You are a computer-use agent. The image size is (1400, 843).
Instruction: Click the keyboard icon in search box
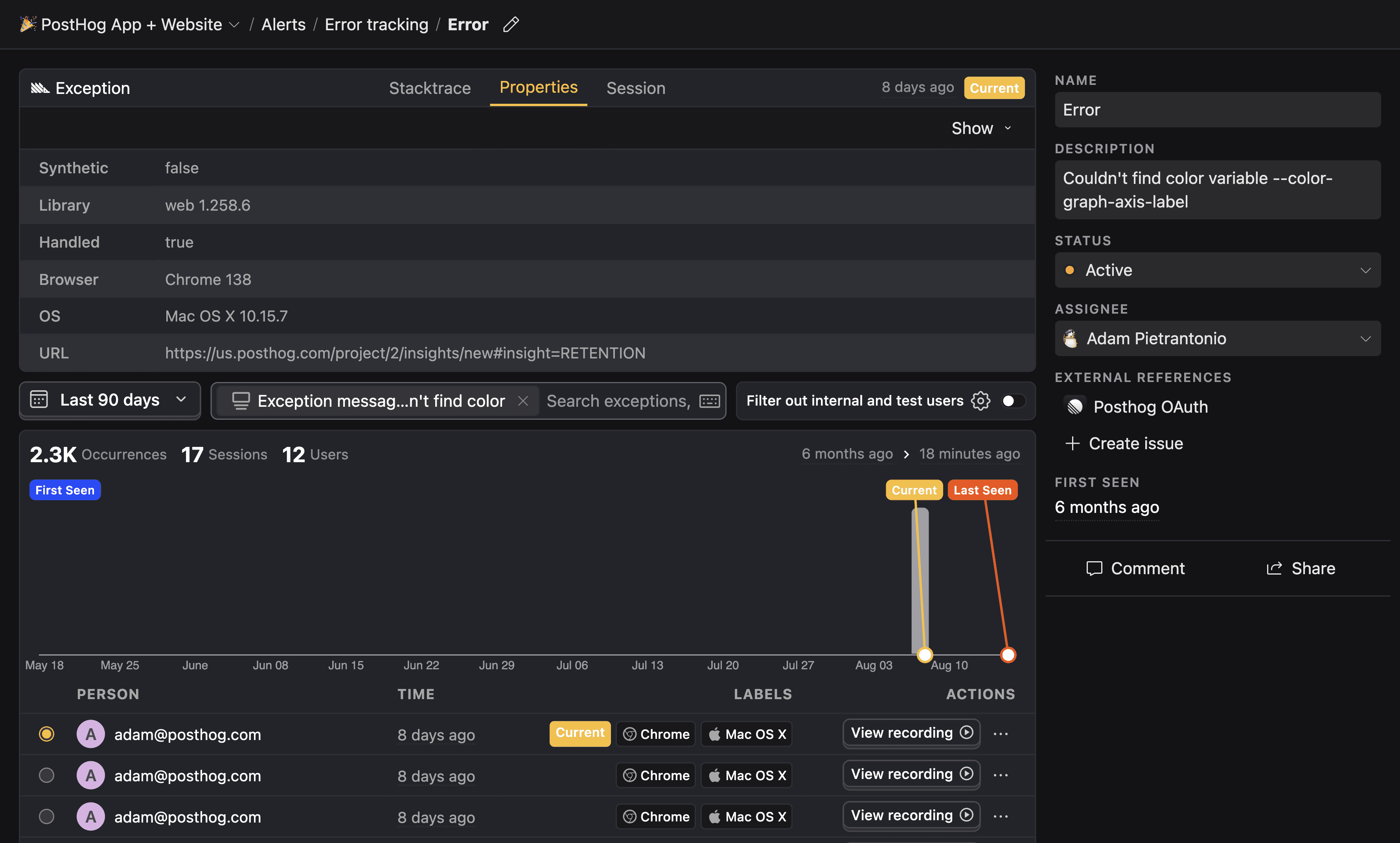pyautogui.click(x=710, y=401)
